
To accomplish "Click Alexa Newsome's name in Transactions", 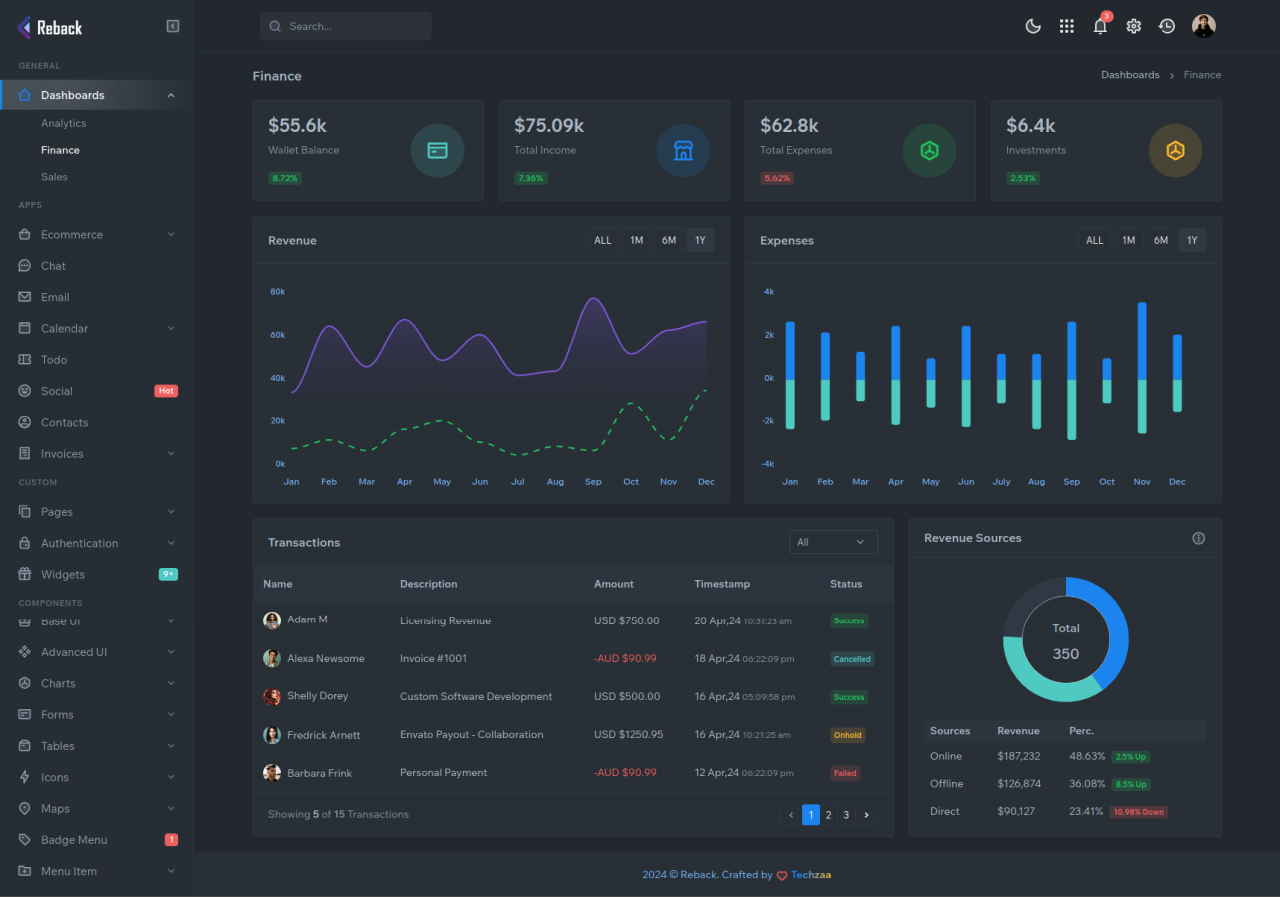I will [326, 658].
